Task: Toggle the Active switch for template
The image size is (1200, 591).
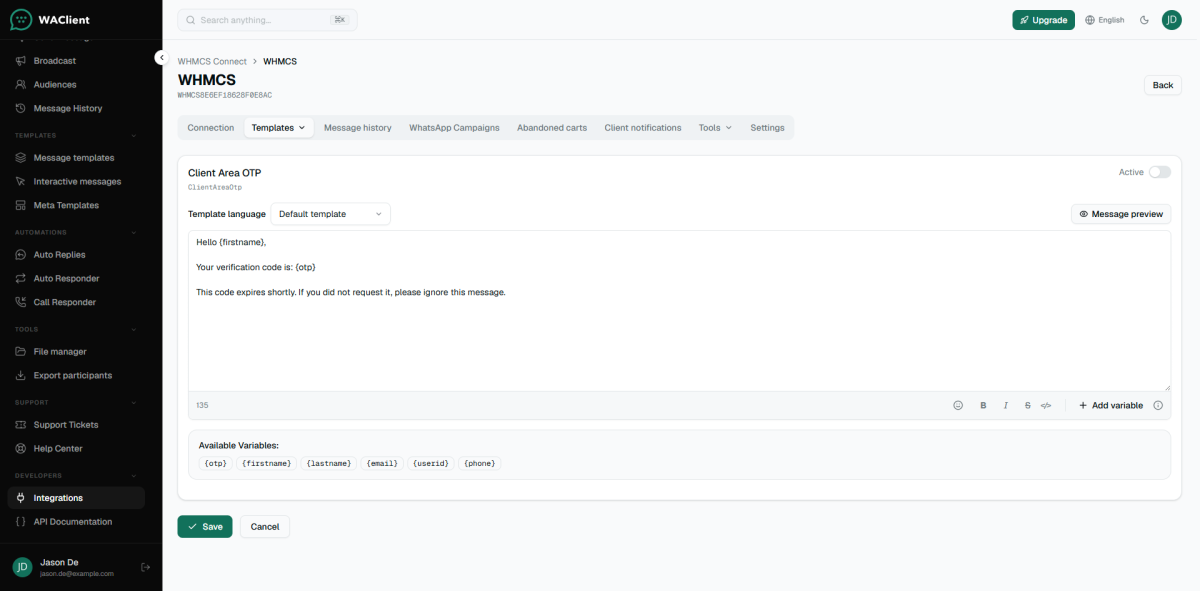Action: [1159, 172]
